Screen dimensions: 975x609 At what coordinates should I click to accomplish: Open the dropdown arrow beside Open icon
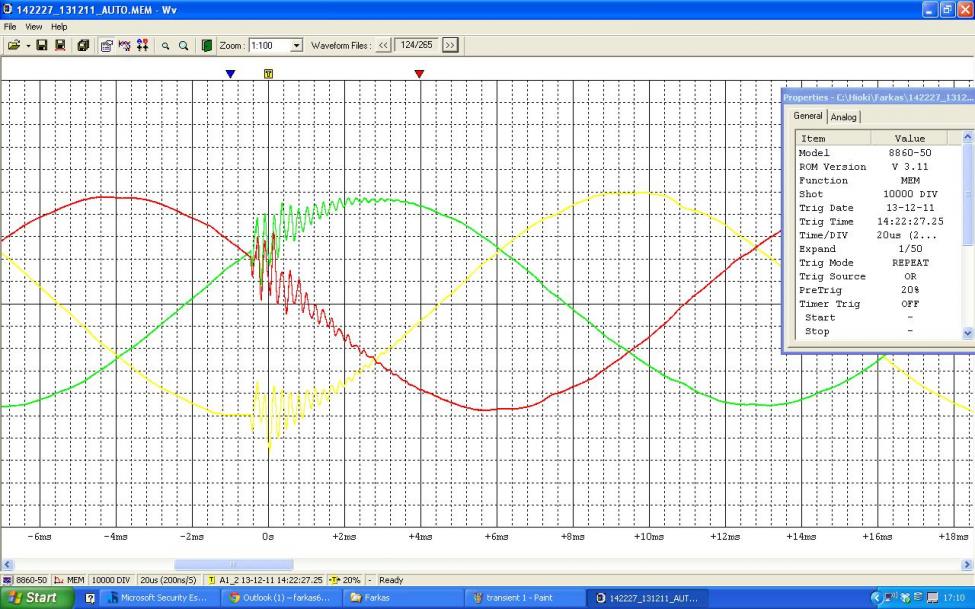pyautogui.click(x=26, y=45)
